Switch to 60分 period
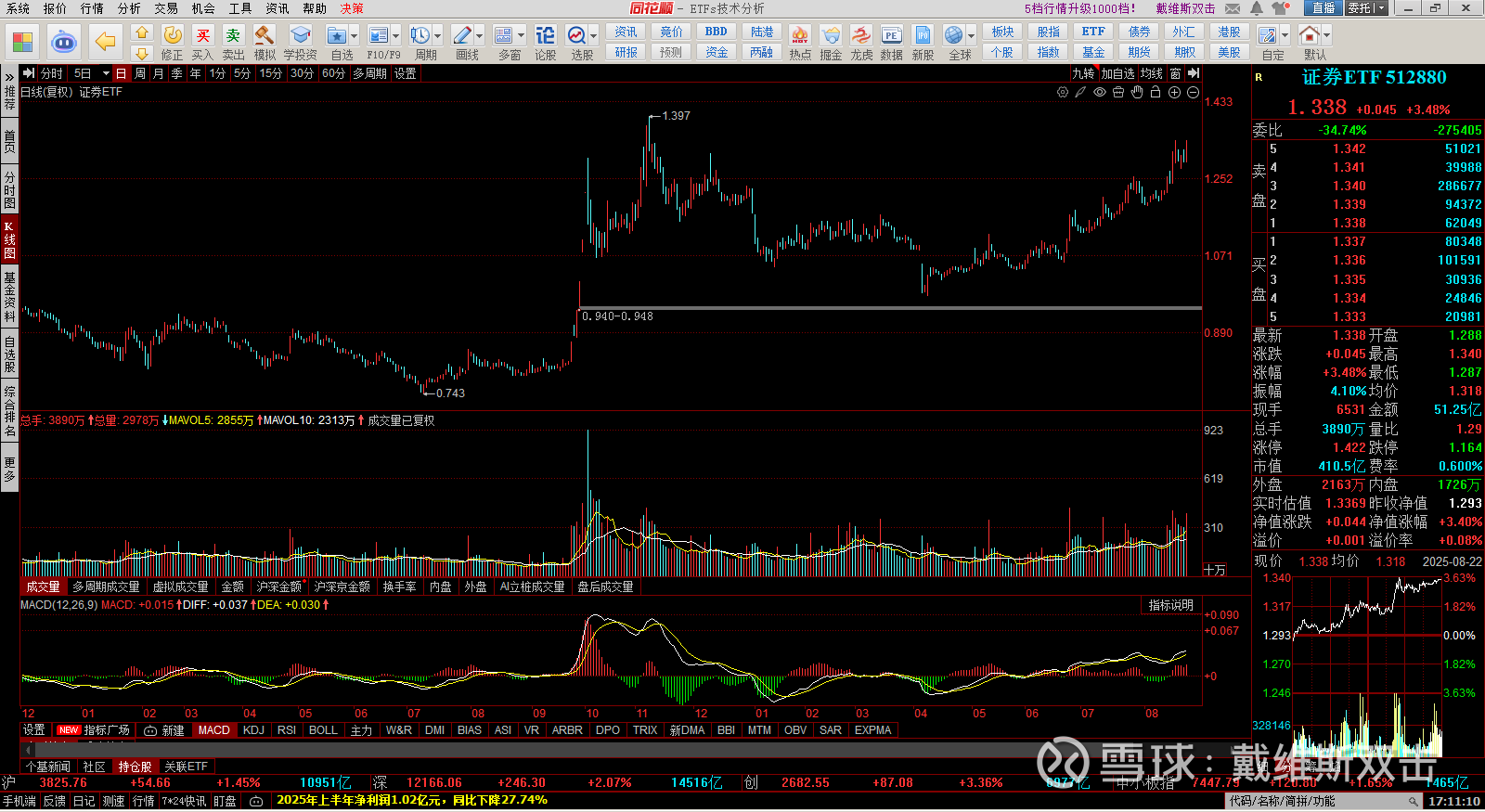The height and width of the screenshot is (812, 1485). pyautogui.click(x=333, y=73)
